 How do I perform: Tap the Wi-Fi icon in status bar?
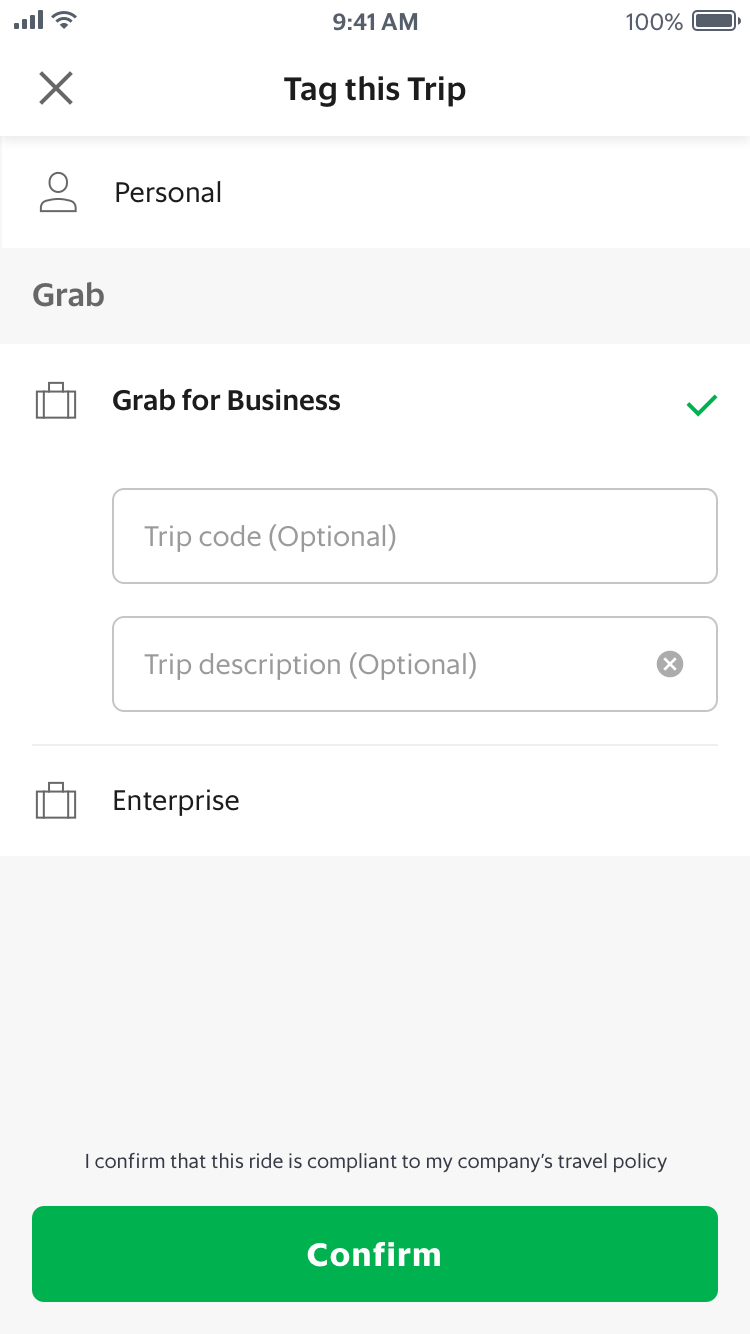point(65,20)
